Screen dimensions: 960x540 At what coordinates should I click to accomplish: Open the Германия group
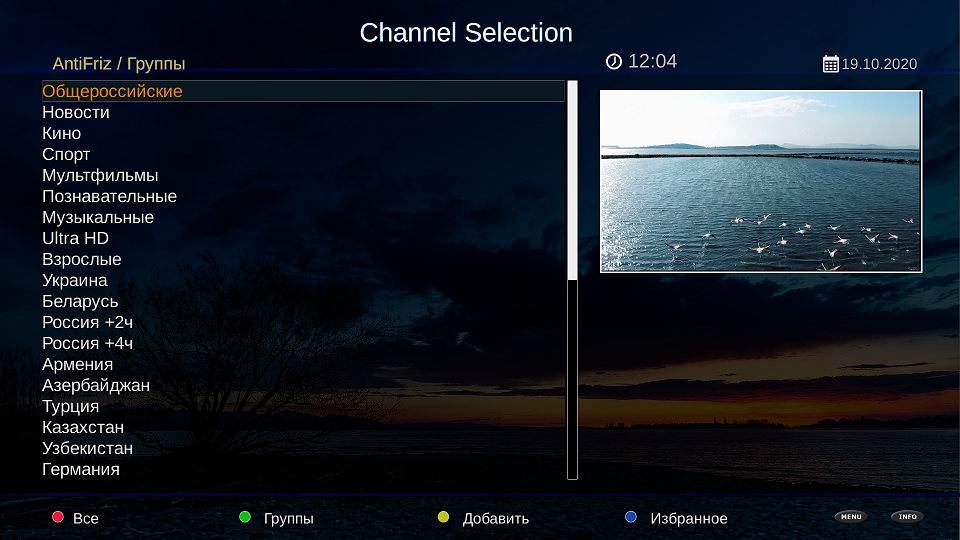[x=81, y=469]
